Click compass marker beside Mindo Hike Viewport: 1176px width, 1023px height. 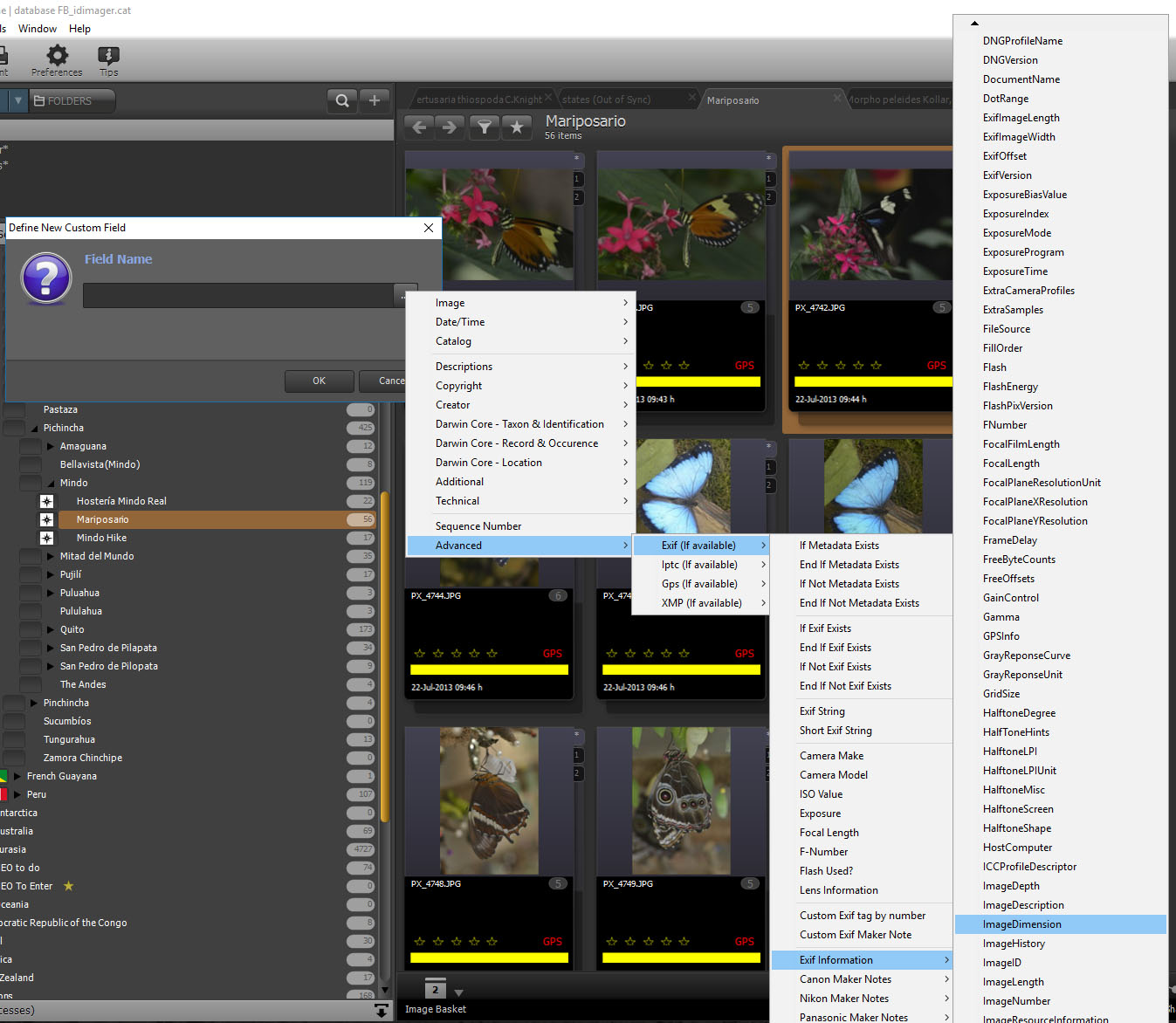tap(46, 538)
